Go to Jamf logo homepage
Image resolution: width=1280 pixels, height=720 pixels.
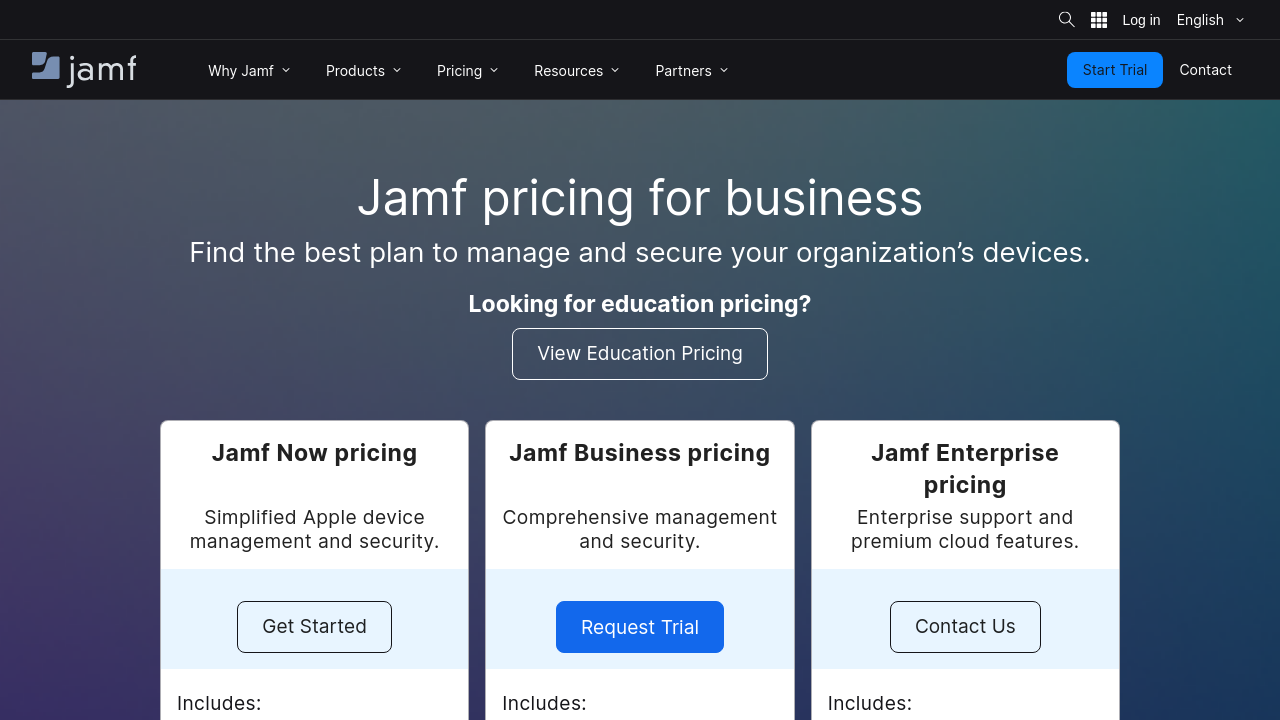click(x=84, y=69)
